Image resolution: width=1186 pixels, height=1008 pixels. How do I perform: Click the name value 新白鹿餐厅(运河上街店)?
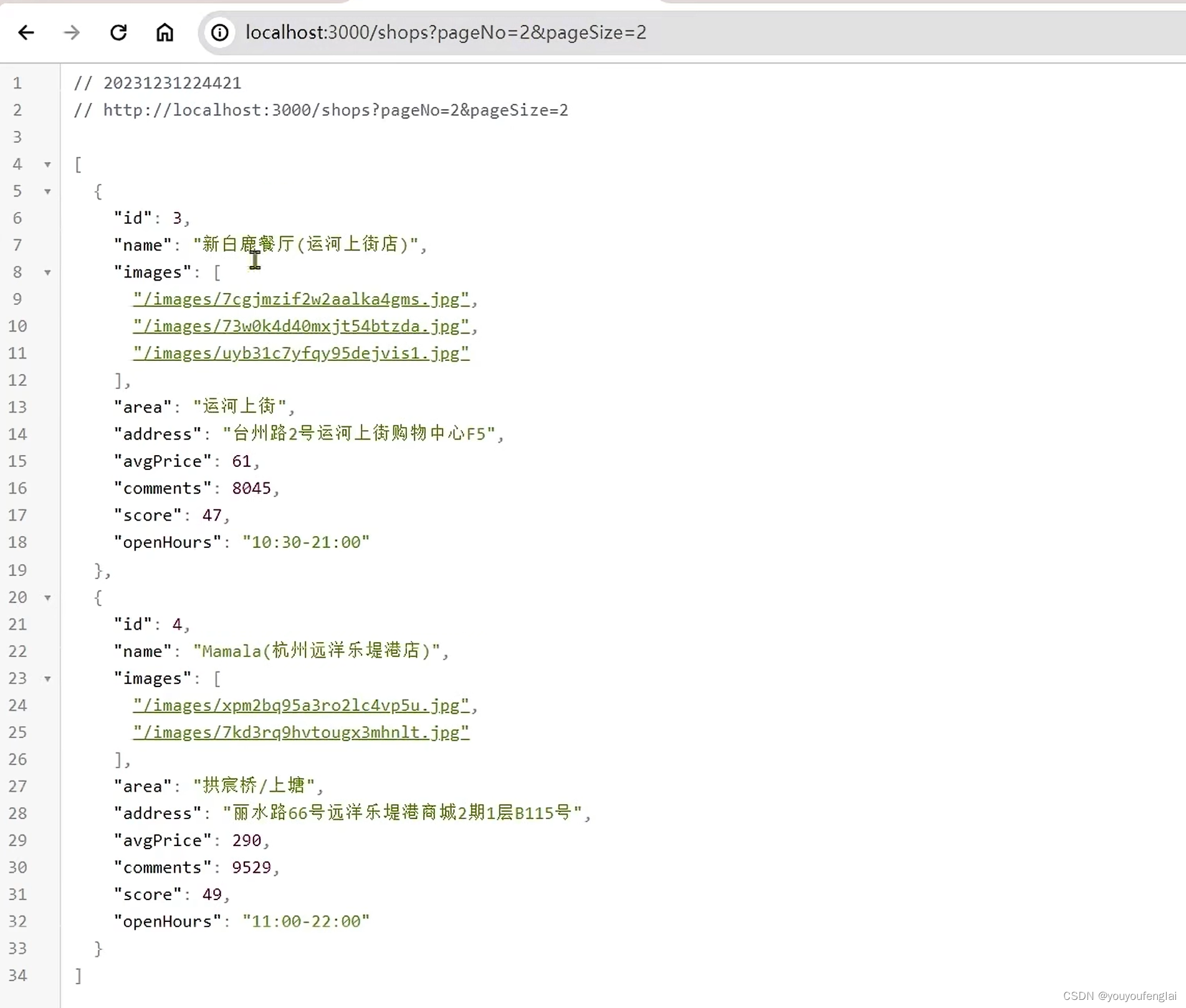pyautogui.click(x=305, y=244)
